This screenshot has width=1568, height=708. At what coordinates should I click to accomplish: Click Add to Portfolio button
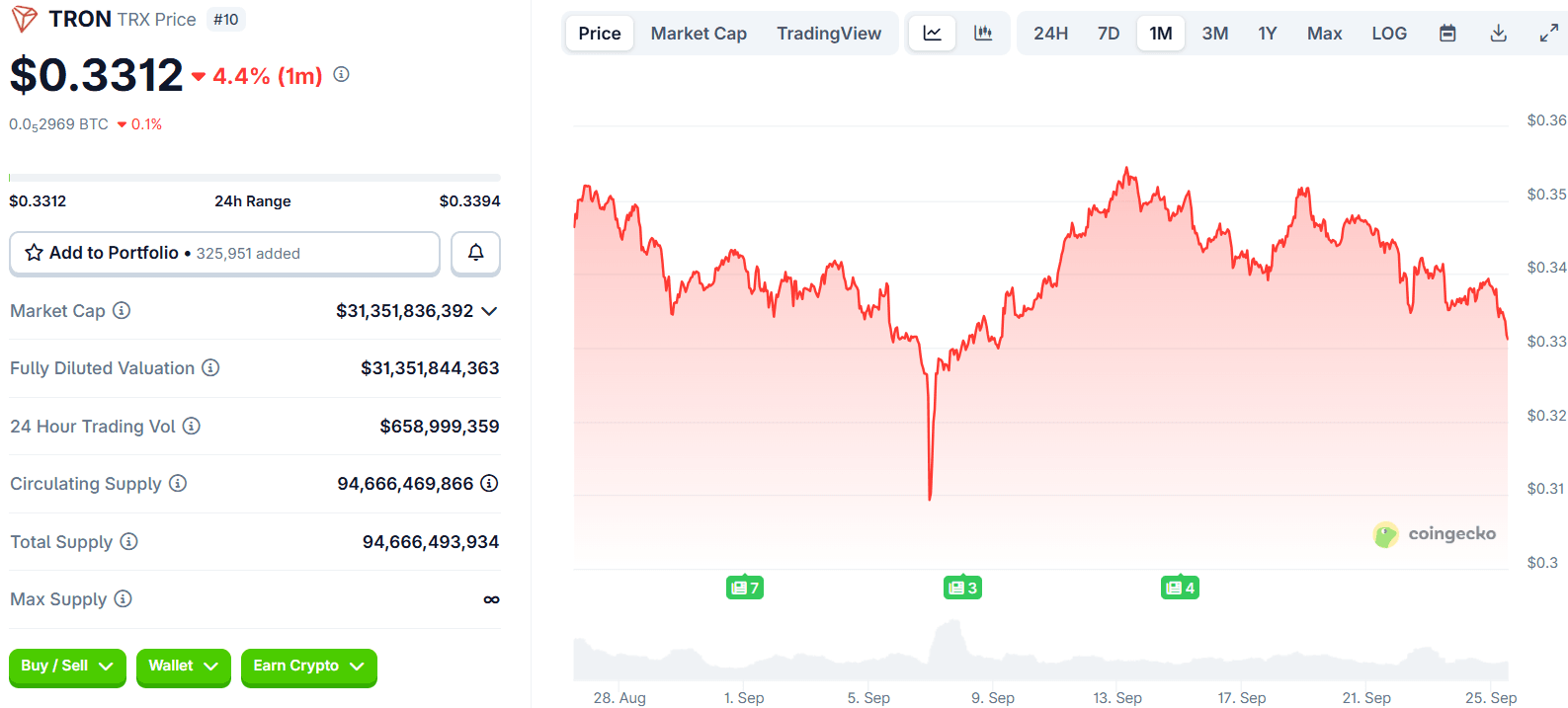(x=224, y=253)
